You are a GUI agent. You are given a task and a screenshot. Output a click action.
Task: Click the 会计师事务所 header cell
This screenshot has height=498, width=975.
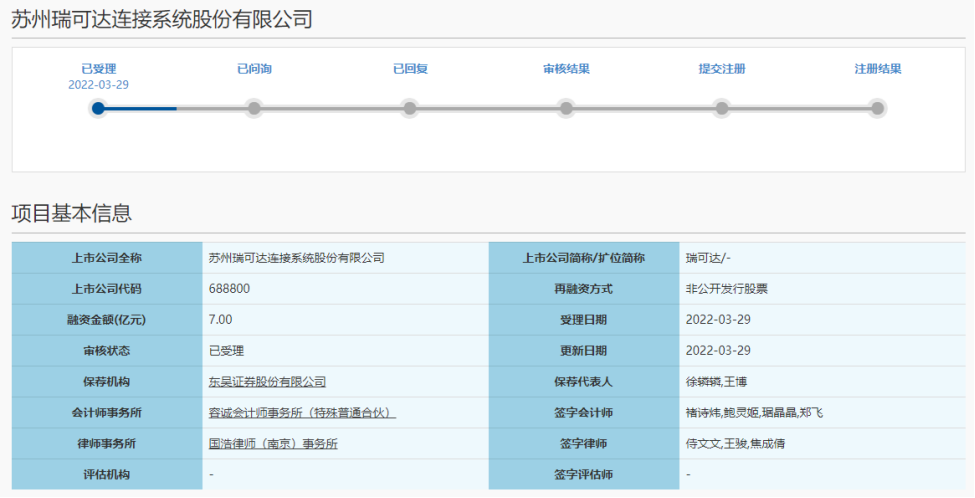(107, 413)
